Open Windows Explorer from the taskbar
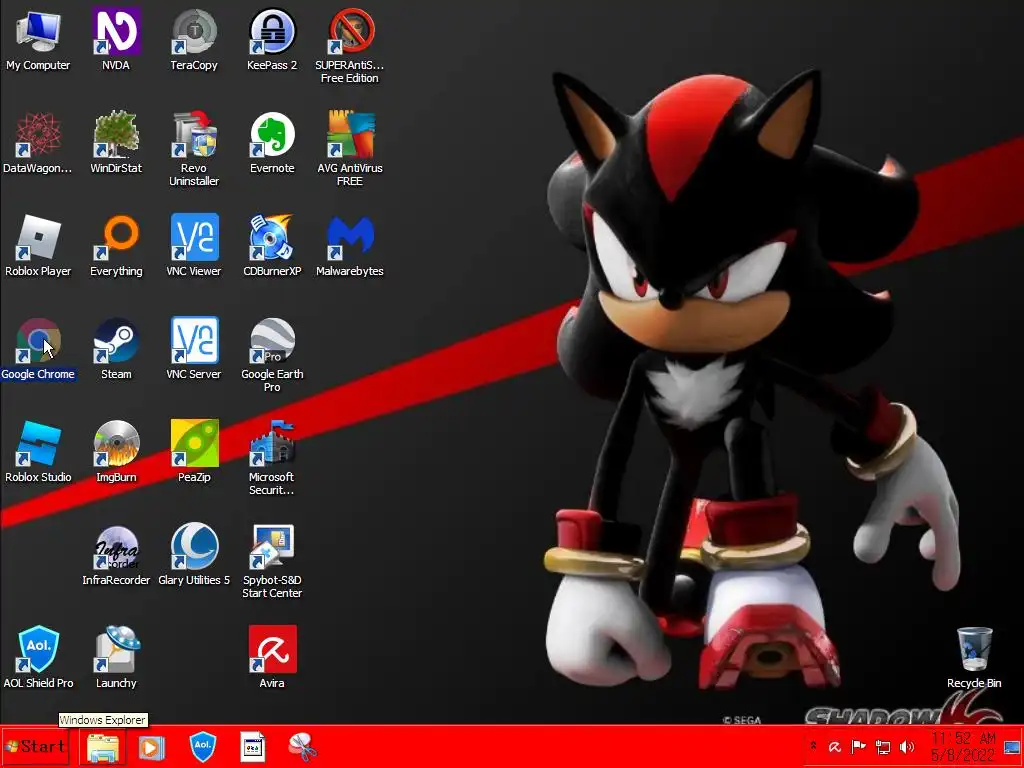 103,747
